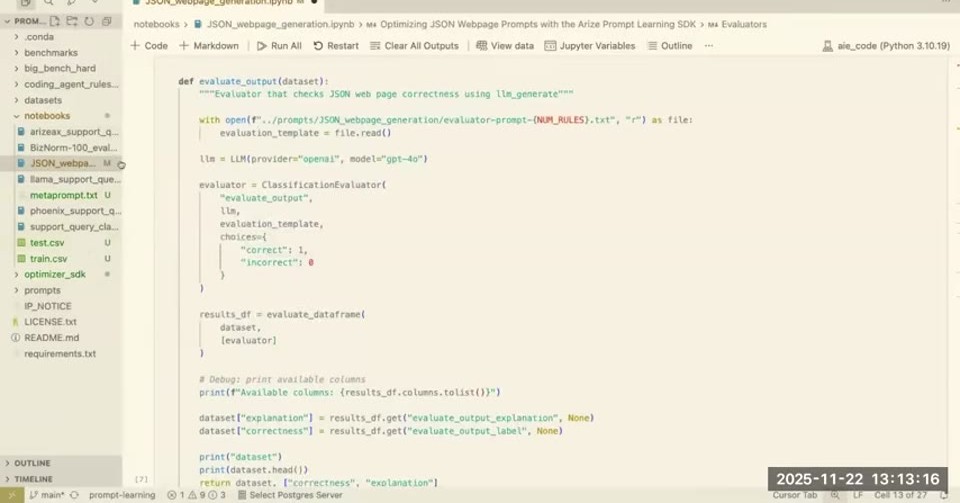Click LF end-of-line status item

point(858,495)
